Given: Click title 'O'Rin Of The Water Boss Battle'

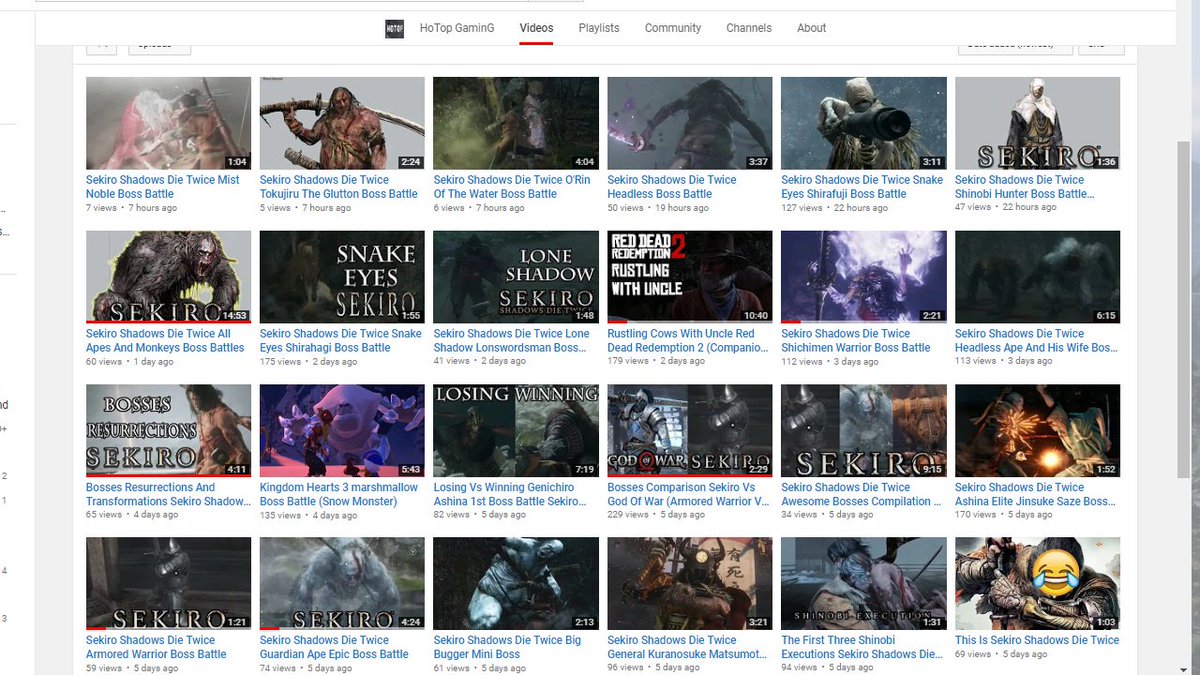Looking at the screenshot, I should click(x=512, y=187).
